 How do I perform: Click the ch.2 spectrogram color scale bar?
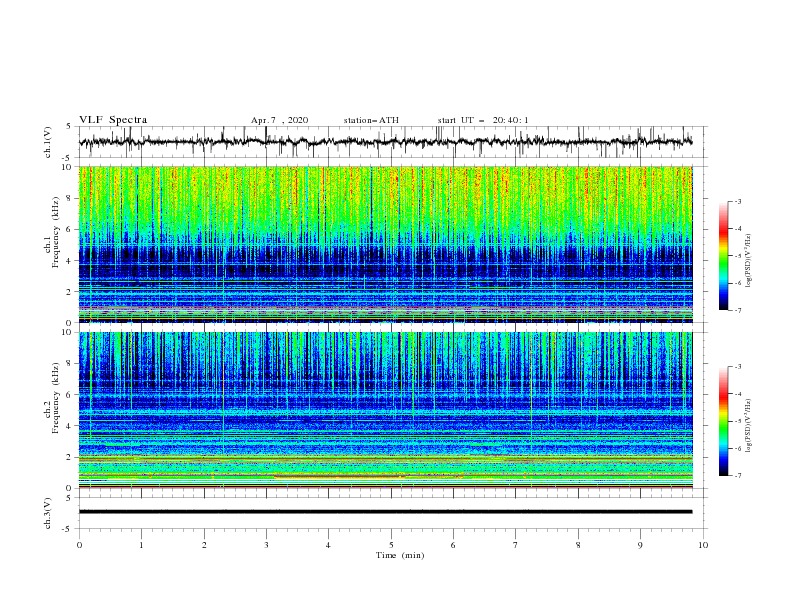pos(723,421)
